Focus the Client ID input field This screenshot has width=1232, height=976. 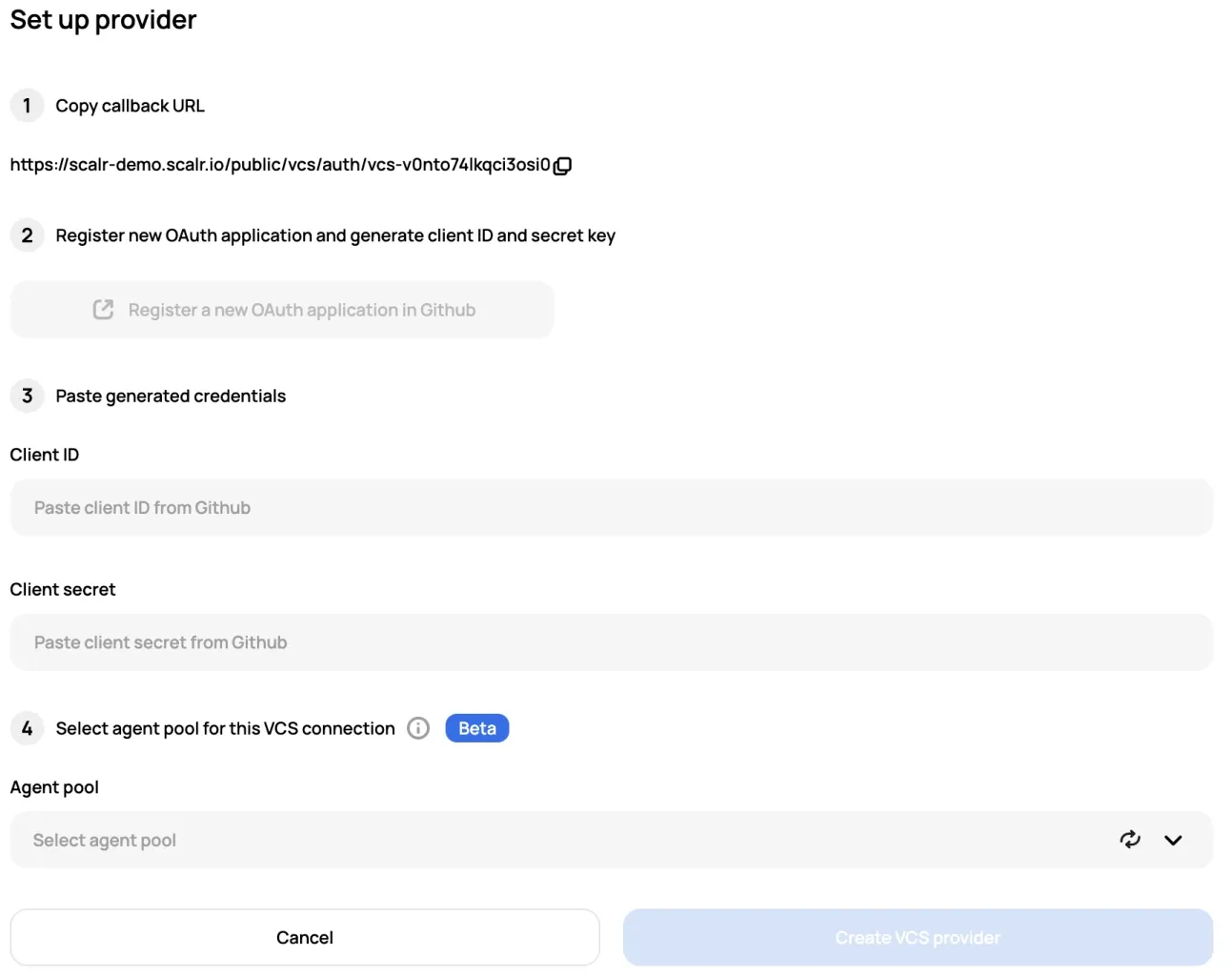coord(611,508)
